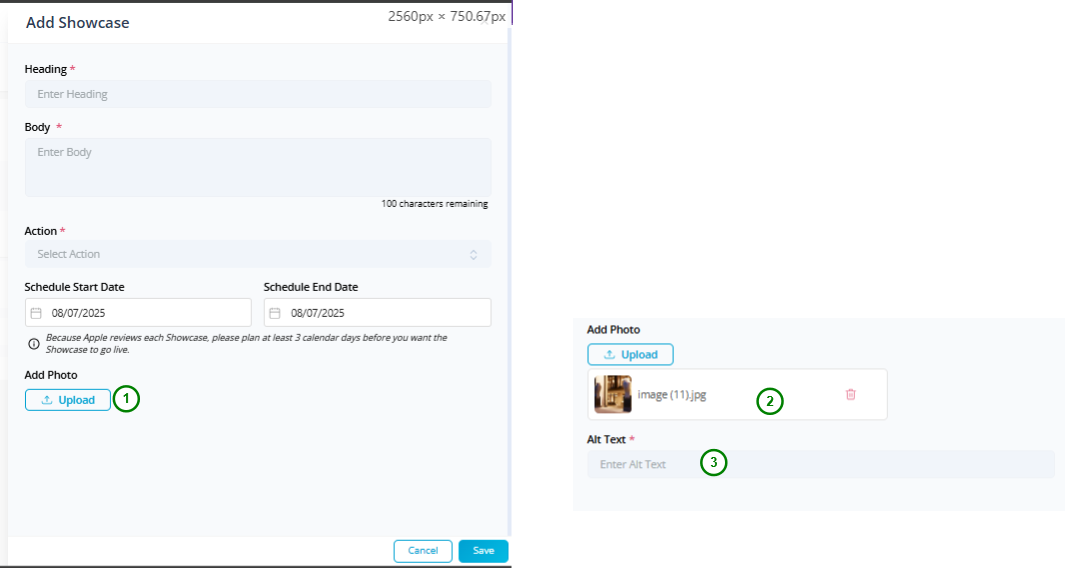Image resolution: width=1065 pixels, height=568 pixels.
Task: Open calendar icon in Schedule Start Date
Action: pyautogui.click(x=37, y=313)
